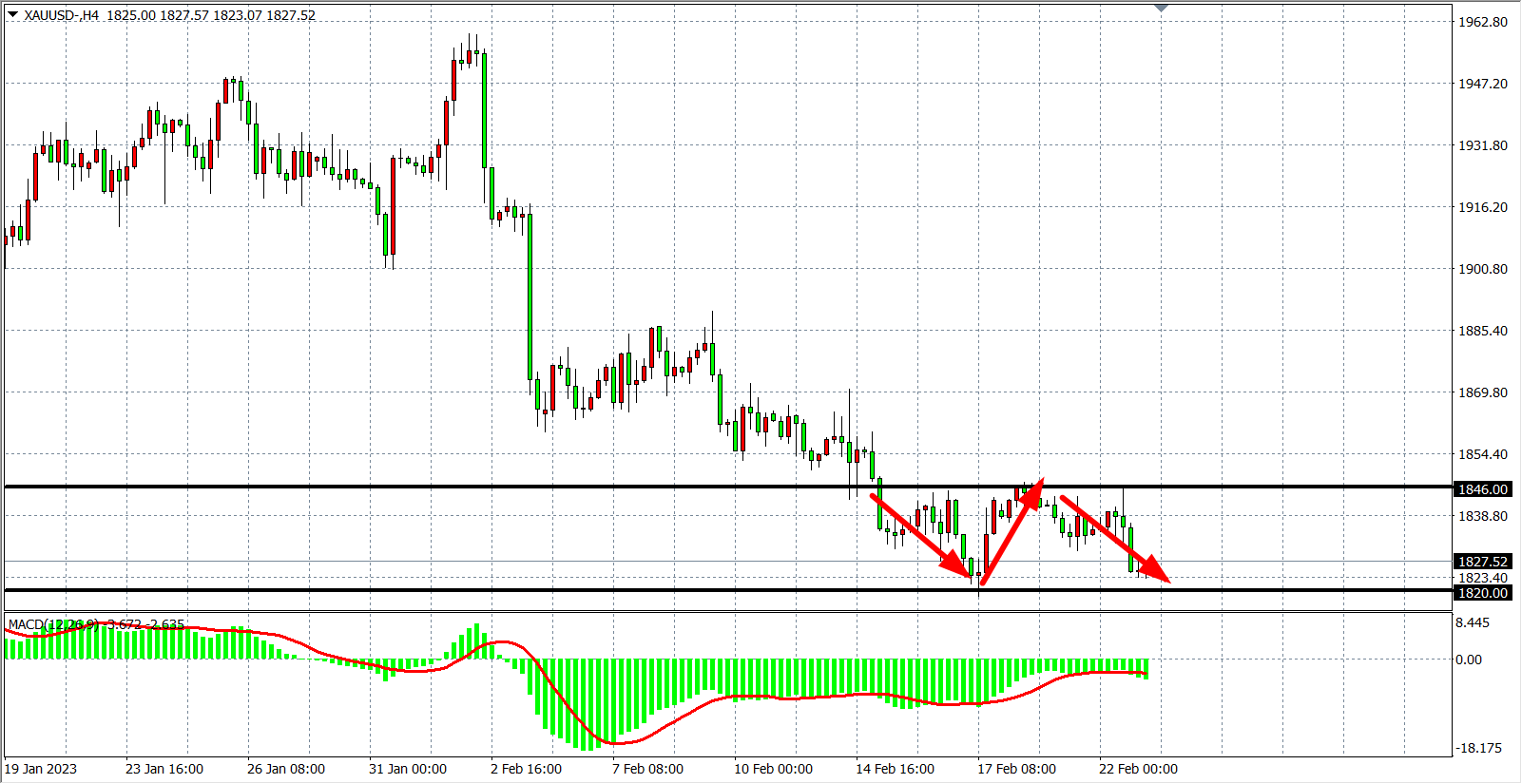Click the MACD(12,26,9) indicator label
The image size is (1522, 784).
coord(52,624)
